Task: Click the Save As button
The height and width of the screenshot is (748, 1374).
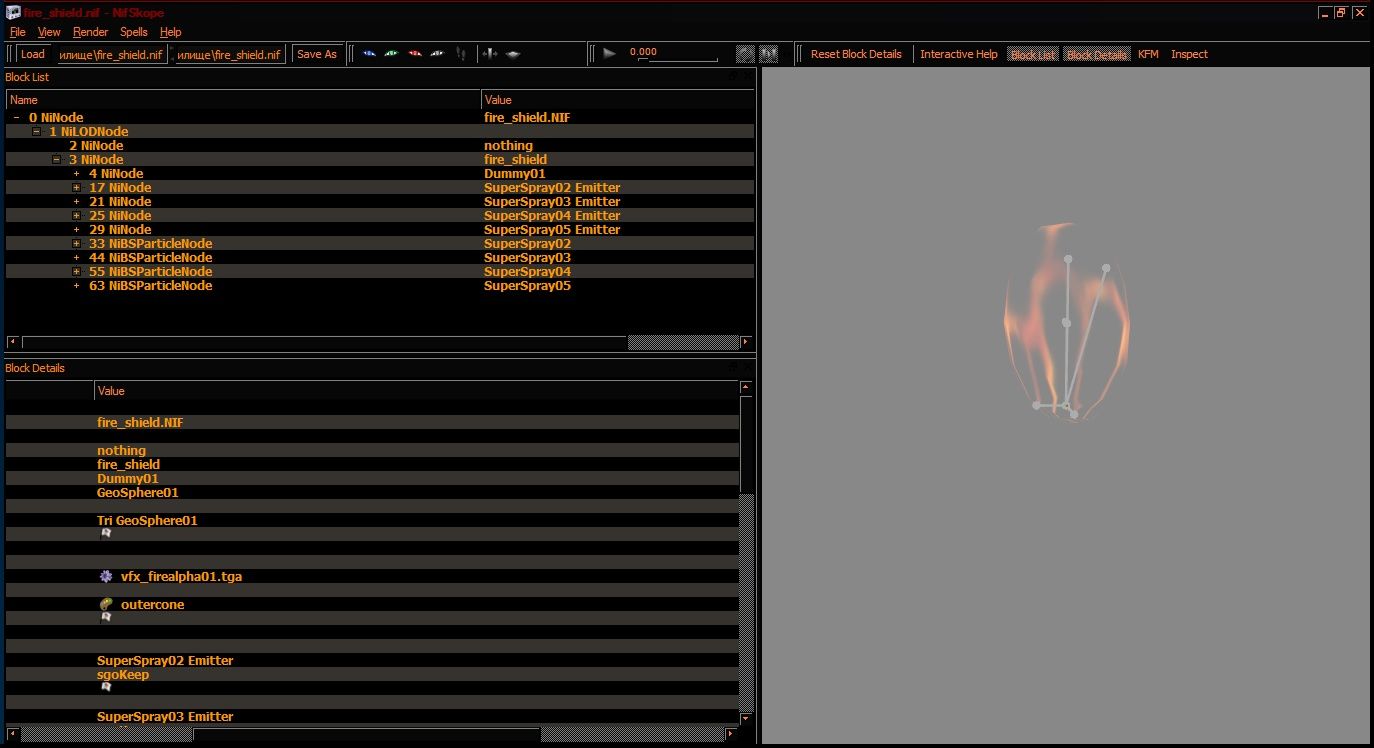Action: click(x=317, y=54)
